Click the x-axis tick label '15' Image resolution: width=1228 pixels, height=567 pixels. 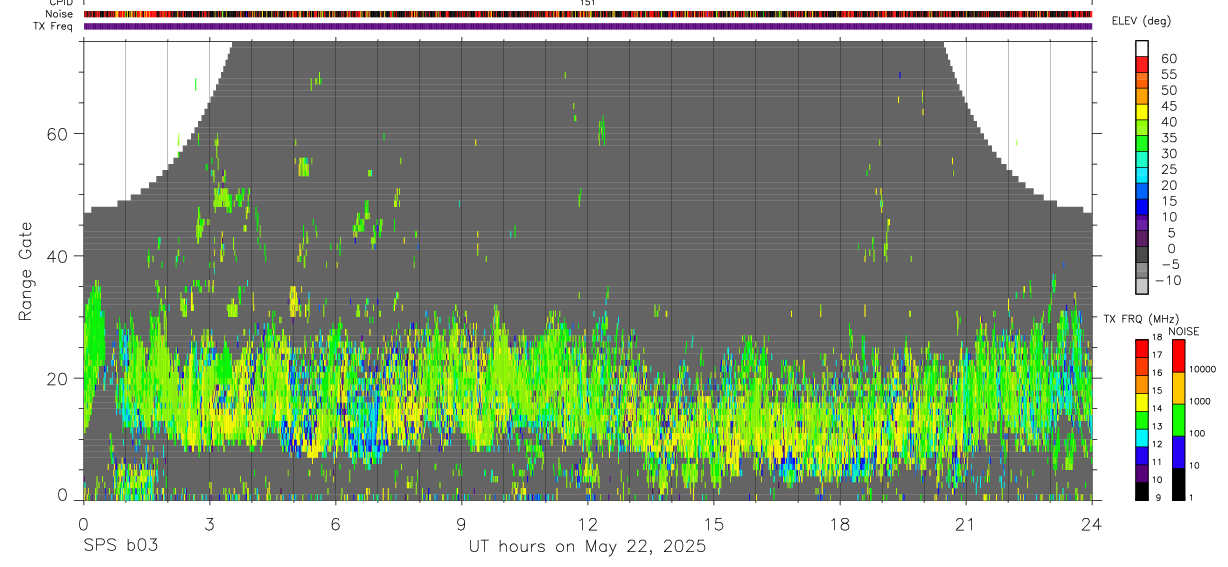click(714, 523)
